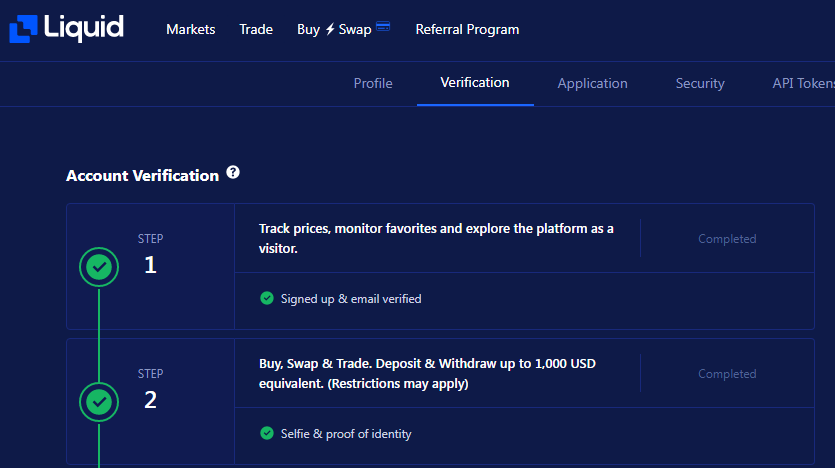Screen dimensions: 835x468
Task: Click Step 1 green checkmark circle
Action: 99,267
